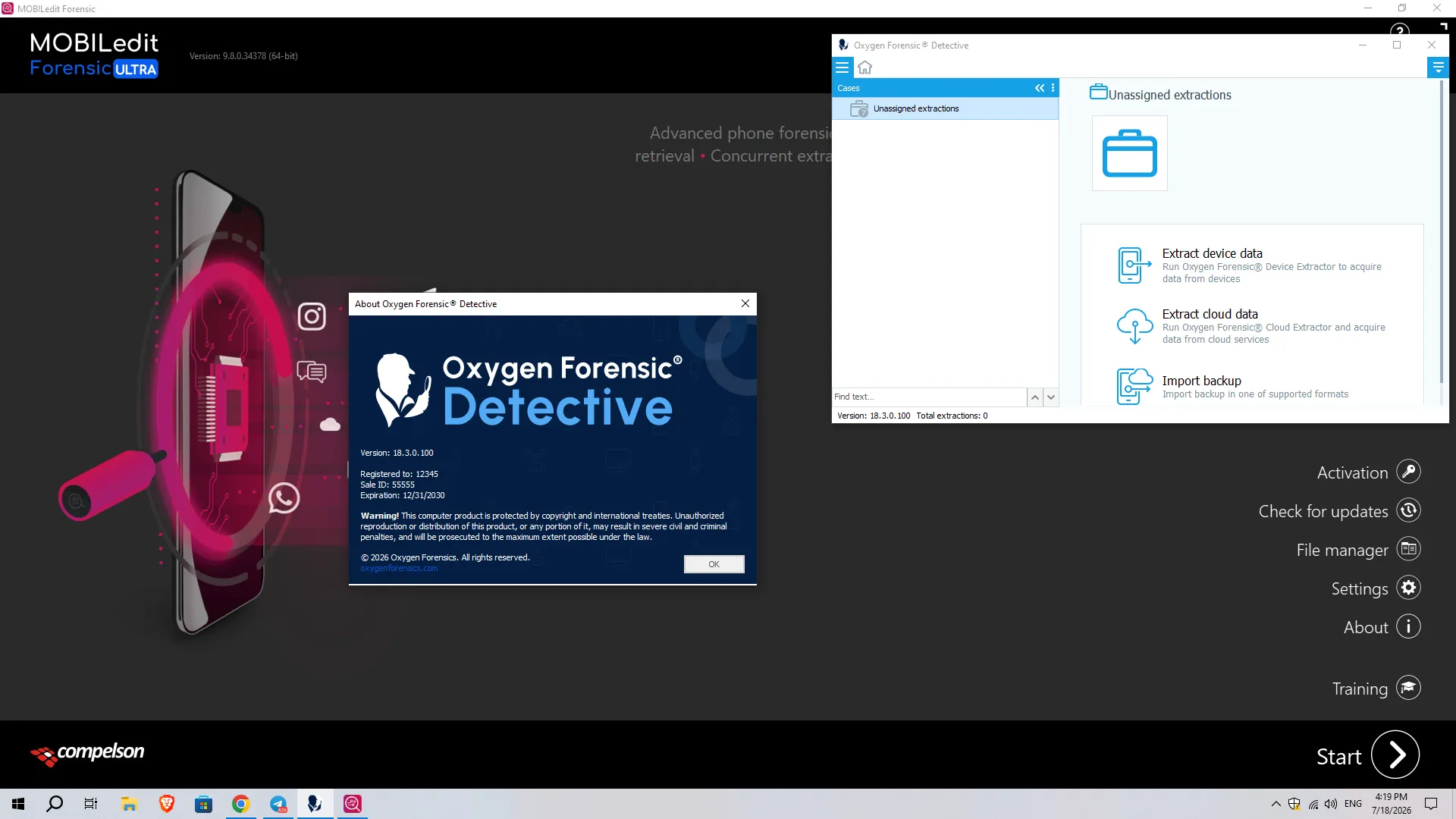Image resolution: width=1456 pixels, height=819 pixels.
Task: Click the Cases panel header label
Action: [x=849, y=88]
